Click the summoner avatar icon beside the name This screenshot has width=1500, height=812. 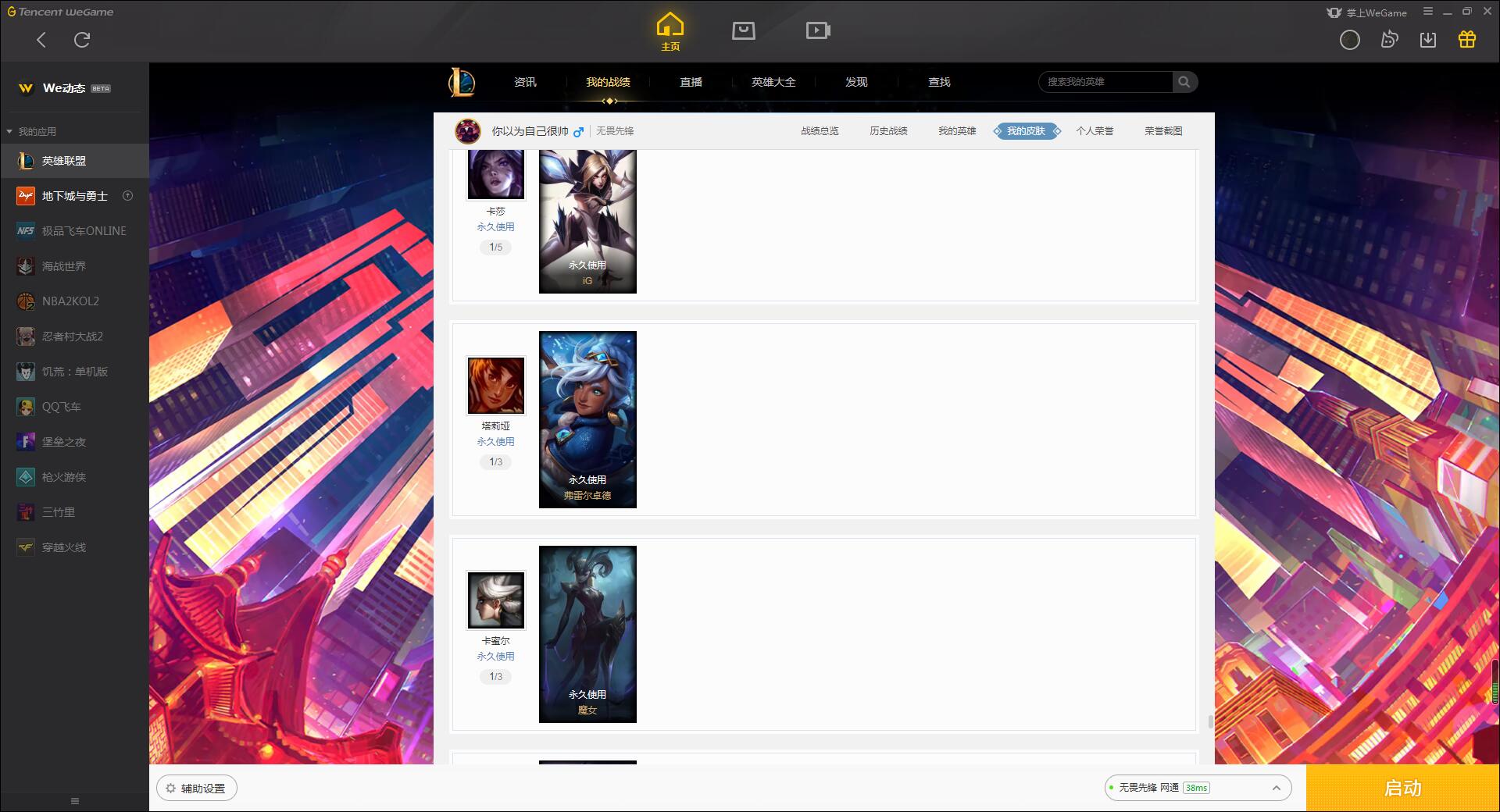[468, 131]
